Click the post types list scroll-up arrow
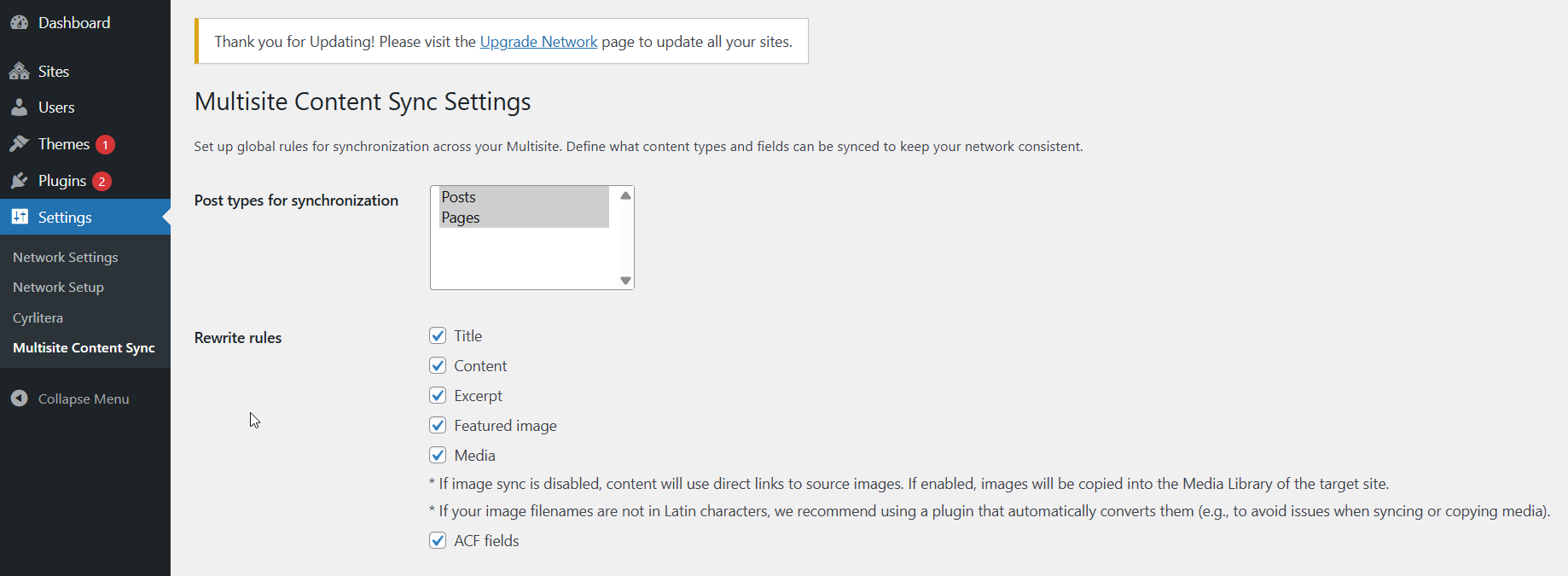 point(625,195)
